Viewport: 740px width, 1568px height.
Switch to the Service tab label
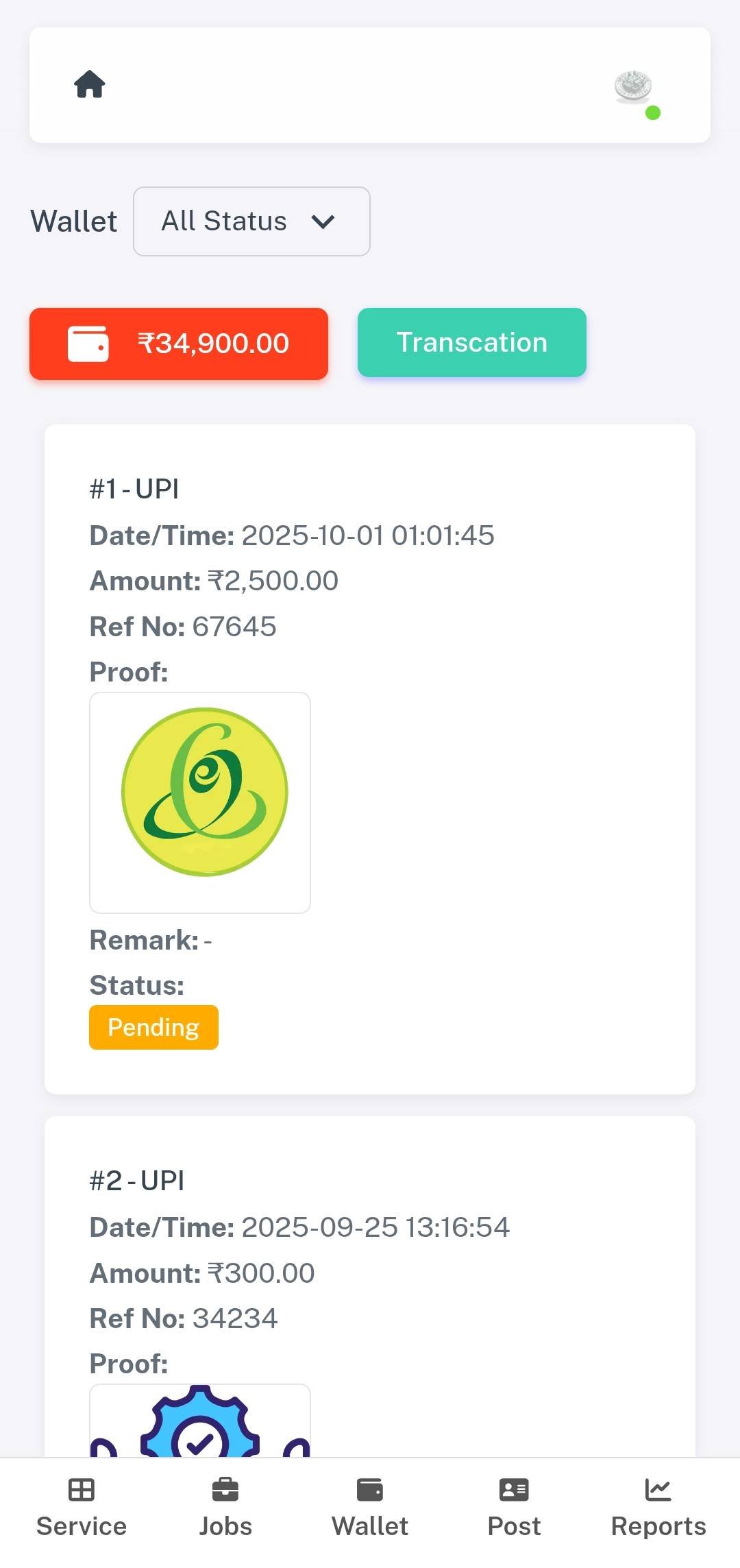[82, 1527]
